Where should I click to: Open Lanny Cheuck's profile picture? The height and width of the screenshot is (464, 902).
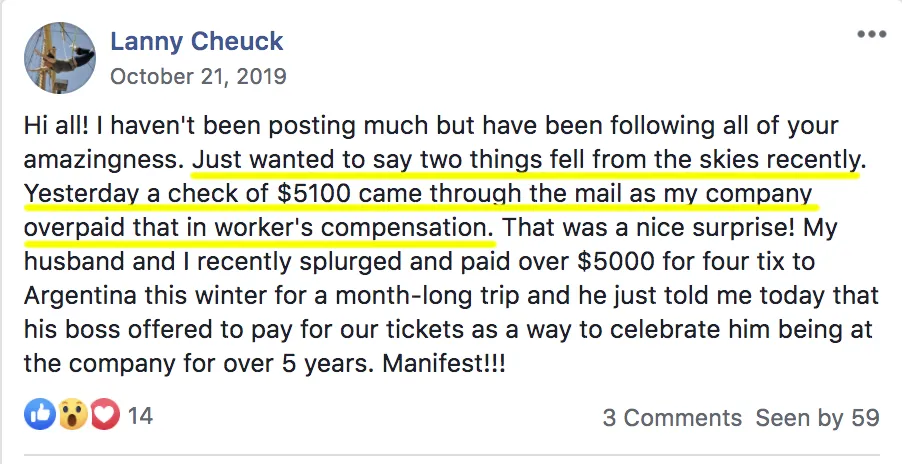tap(60, 57)
